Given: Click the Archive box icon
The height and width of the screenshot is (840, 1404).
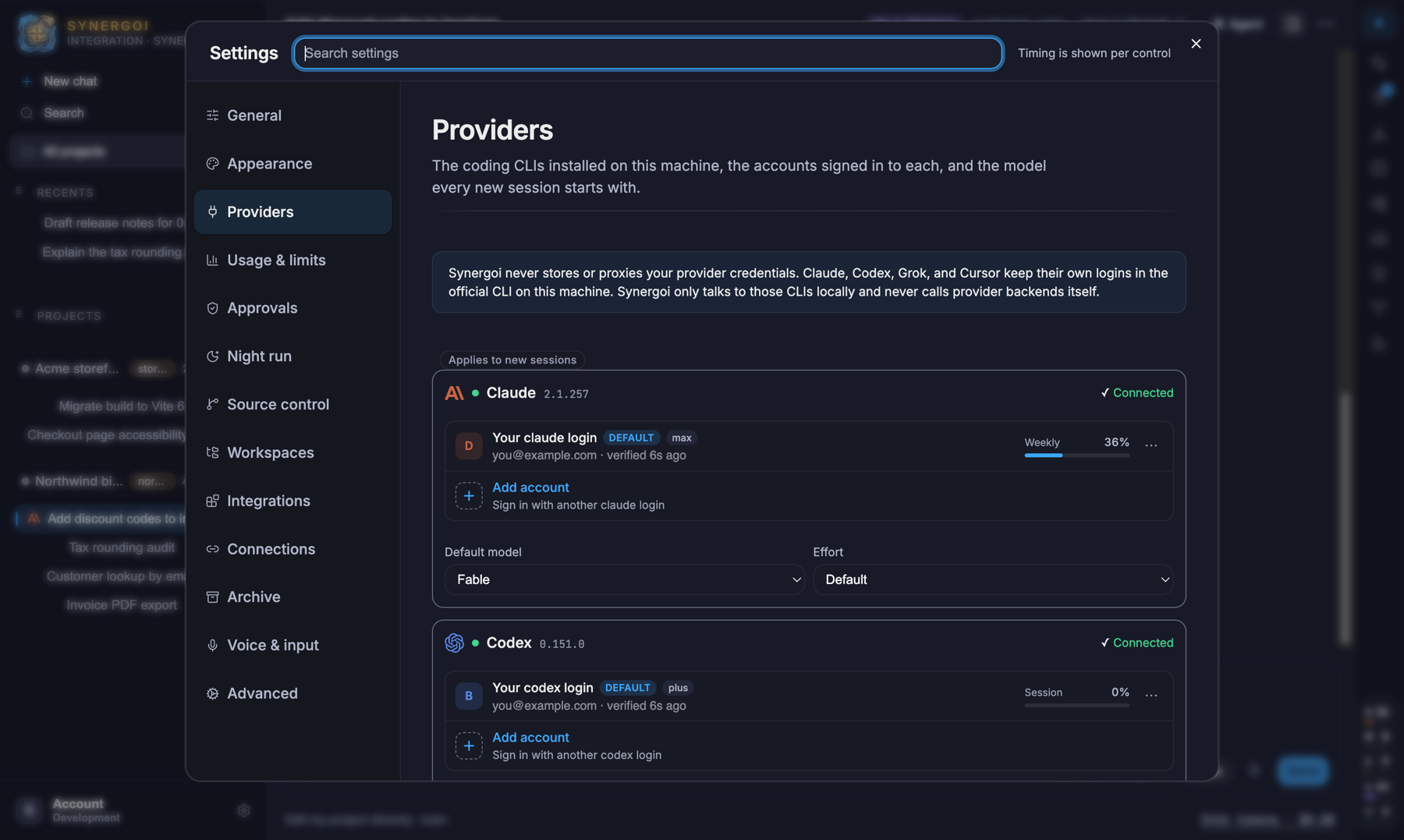Looking at the screenshot, I should (x=212, y=597).
